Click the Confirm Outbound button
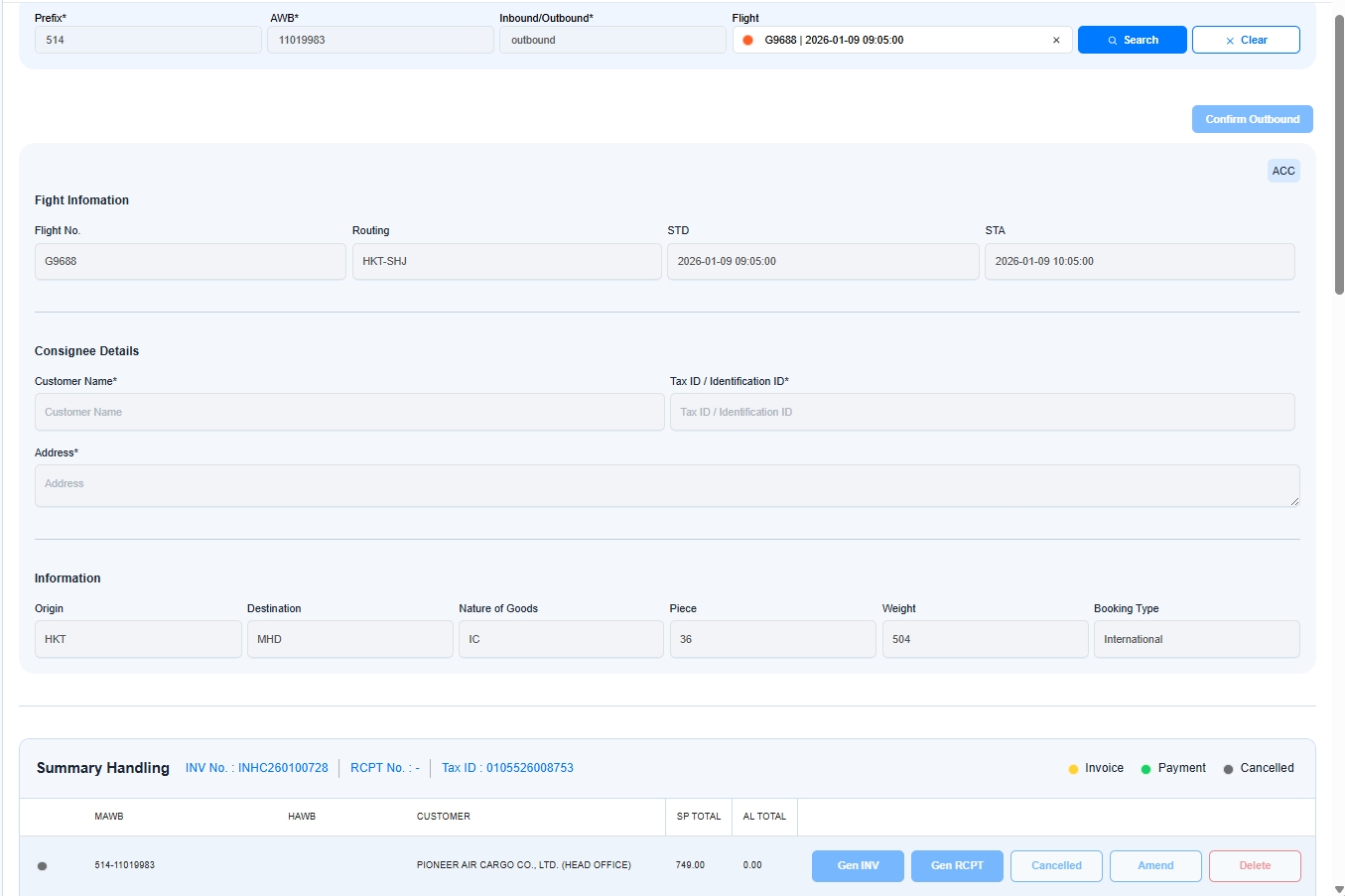 [x=1252, y=119]
